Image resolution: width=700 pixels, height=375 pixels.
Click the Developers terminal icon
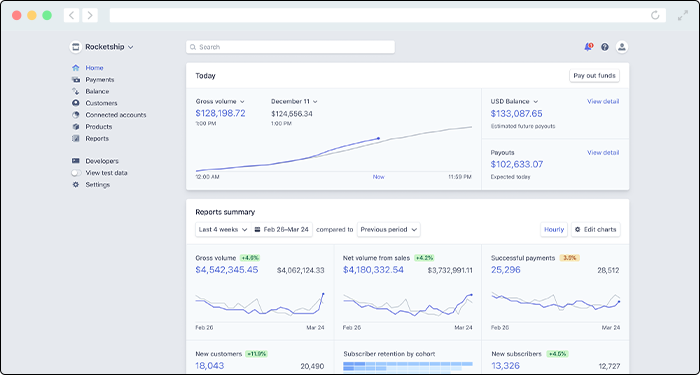pyautogui.click(x=75, y=161)
